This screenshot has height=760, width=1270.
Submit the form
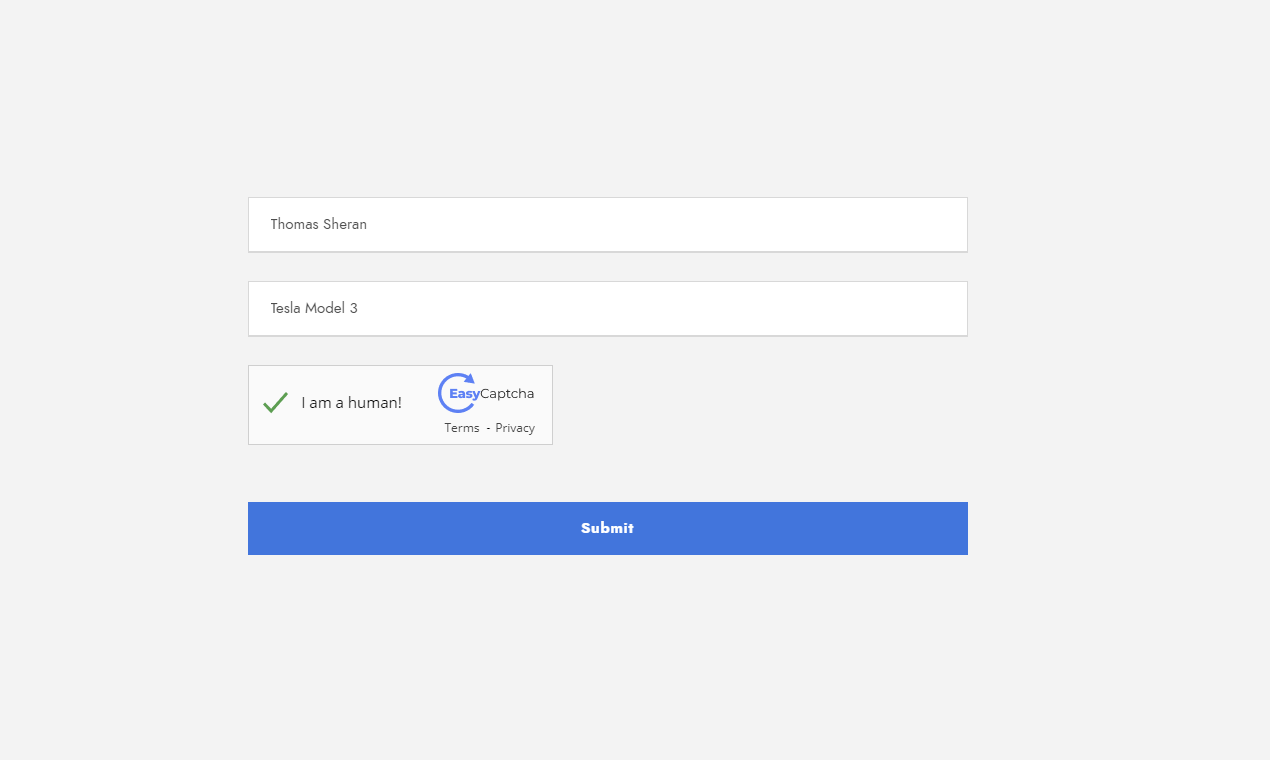(607, 528)
